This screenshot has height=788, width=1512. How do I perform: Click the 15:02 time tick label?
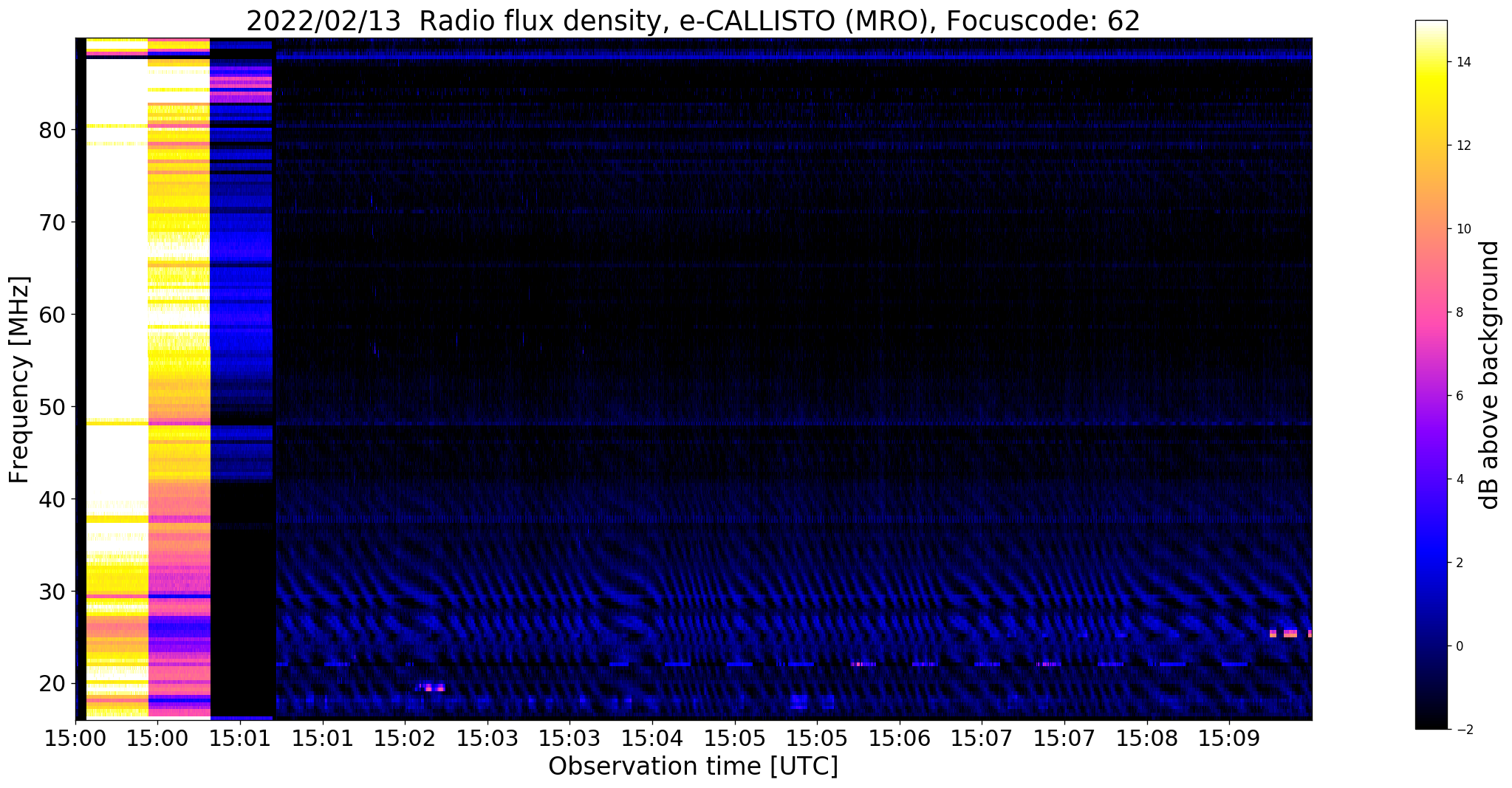(404, 738)
